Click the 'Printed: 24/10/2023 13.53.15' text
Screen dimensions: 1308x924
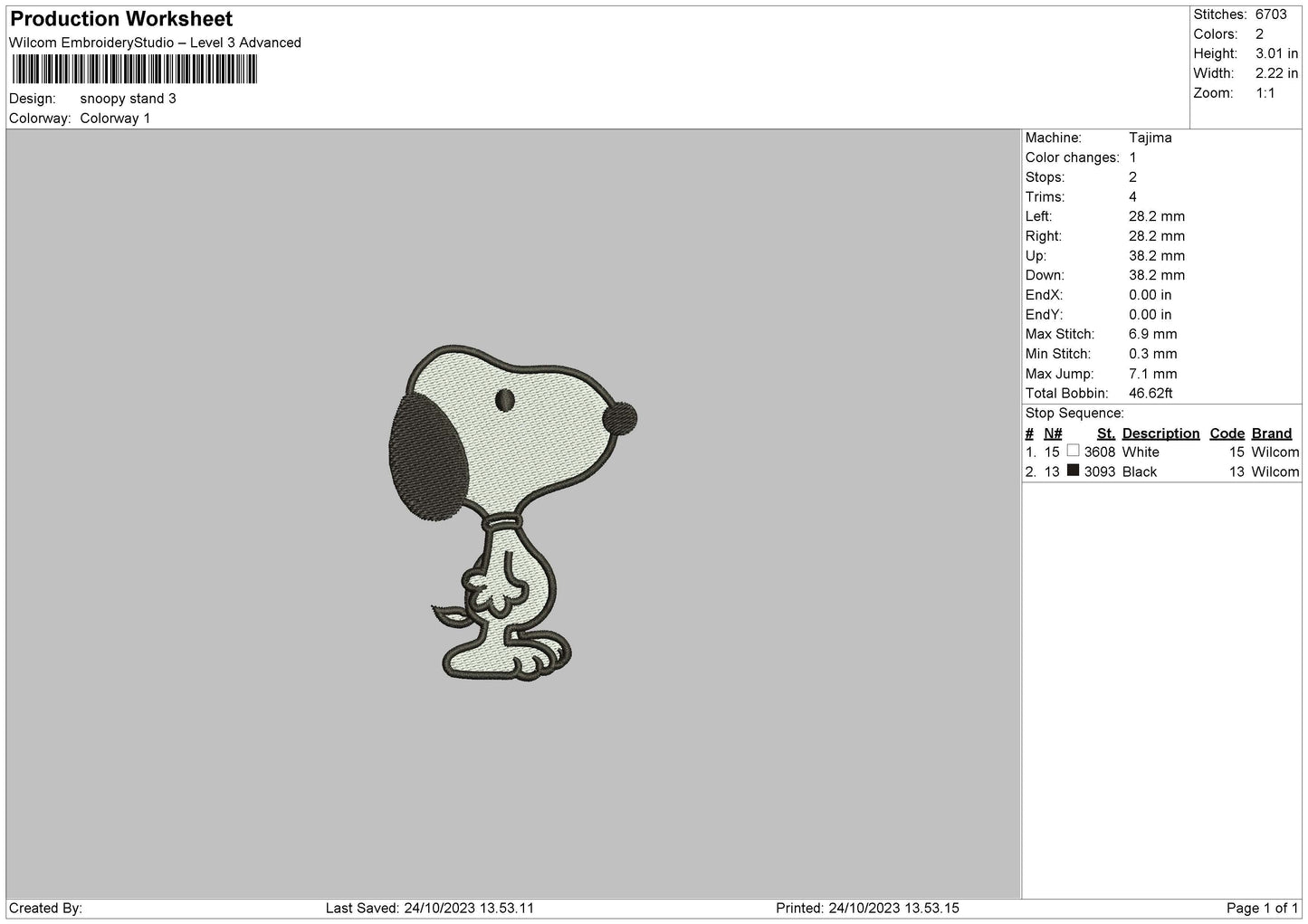(x=867, y=909)
